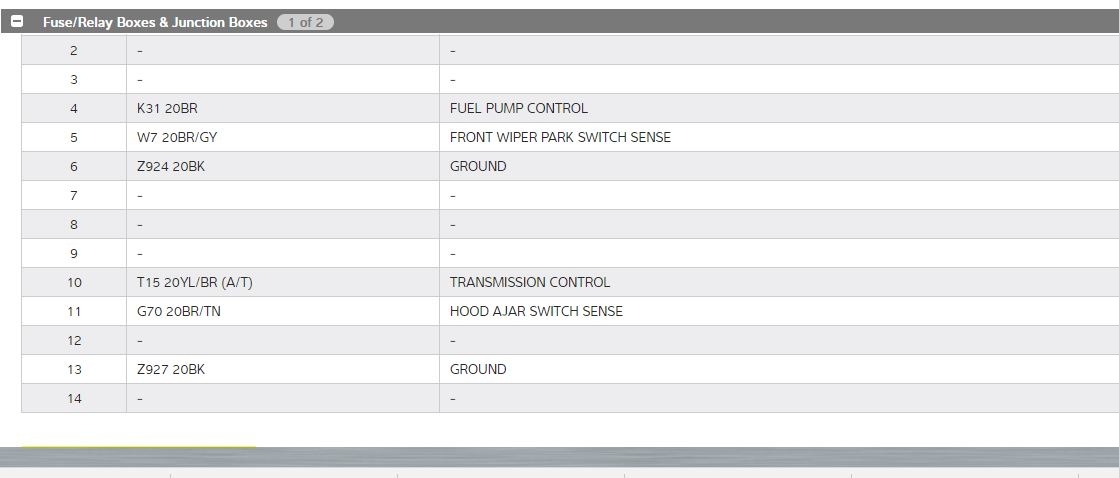Select the TRANSMISSION CONTROL description cell
Screen dimensions: 1119x478
(x=529, y=282)
